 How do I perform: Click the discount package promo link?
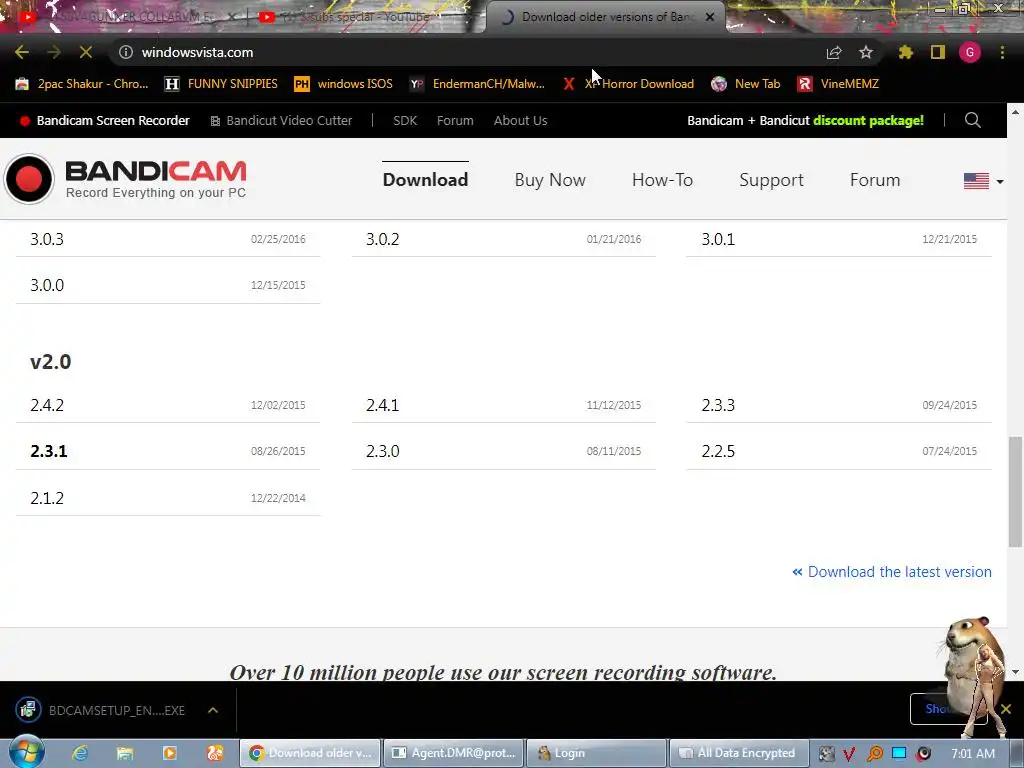point(805,120)
